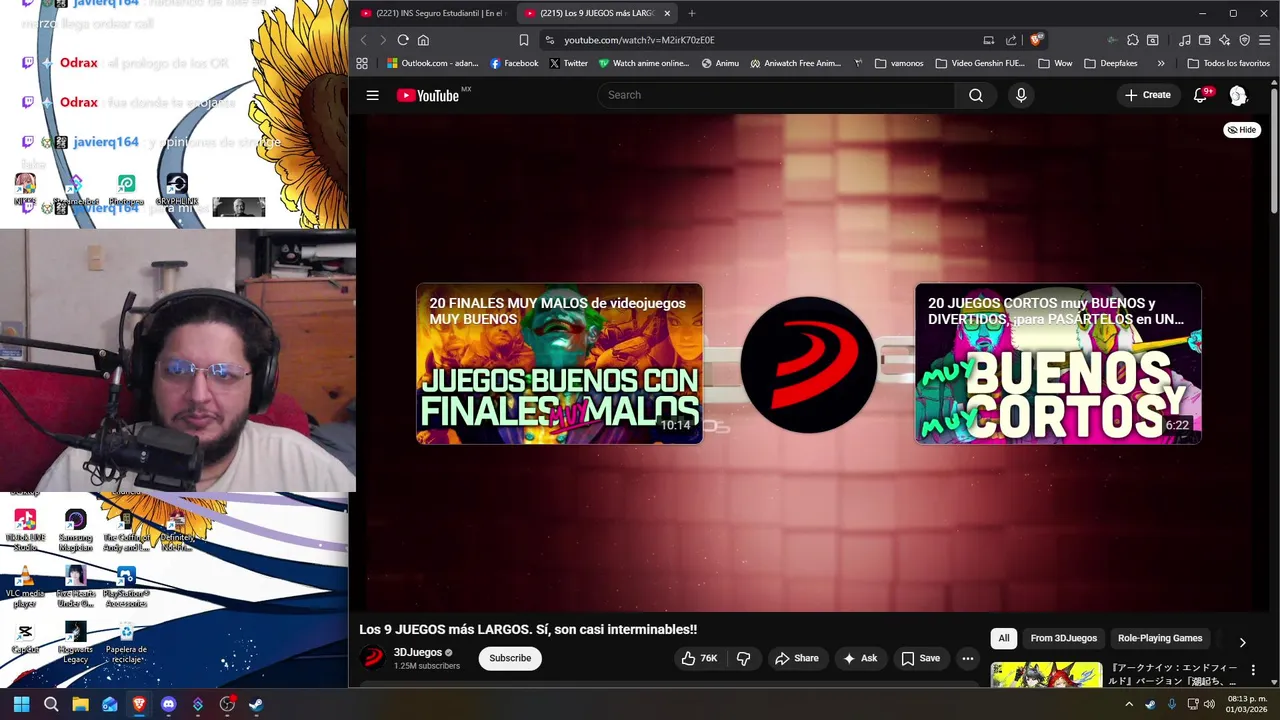Focus the YouTube search field

tap(777, 95)
